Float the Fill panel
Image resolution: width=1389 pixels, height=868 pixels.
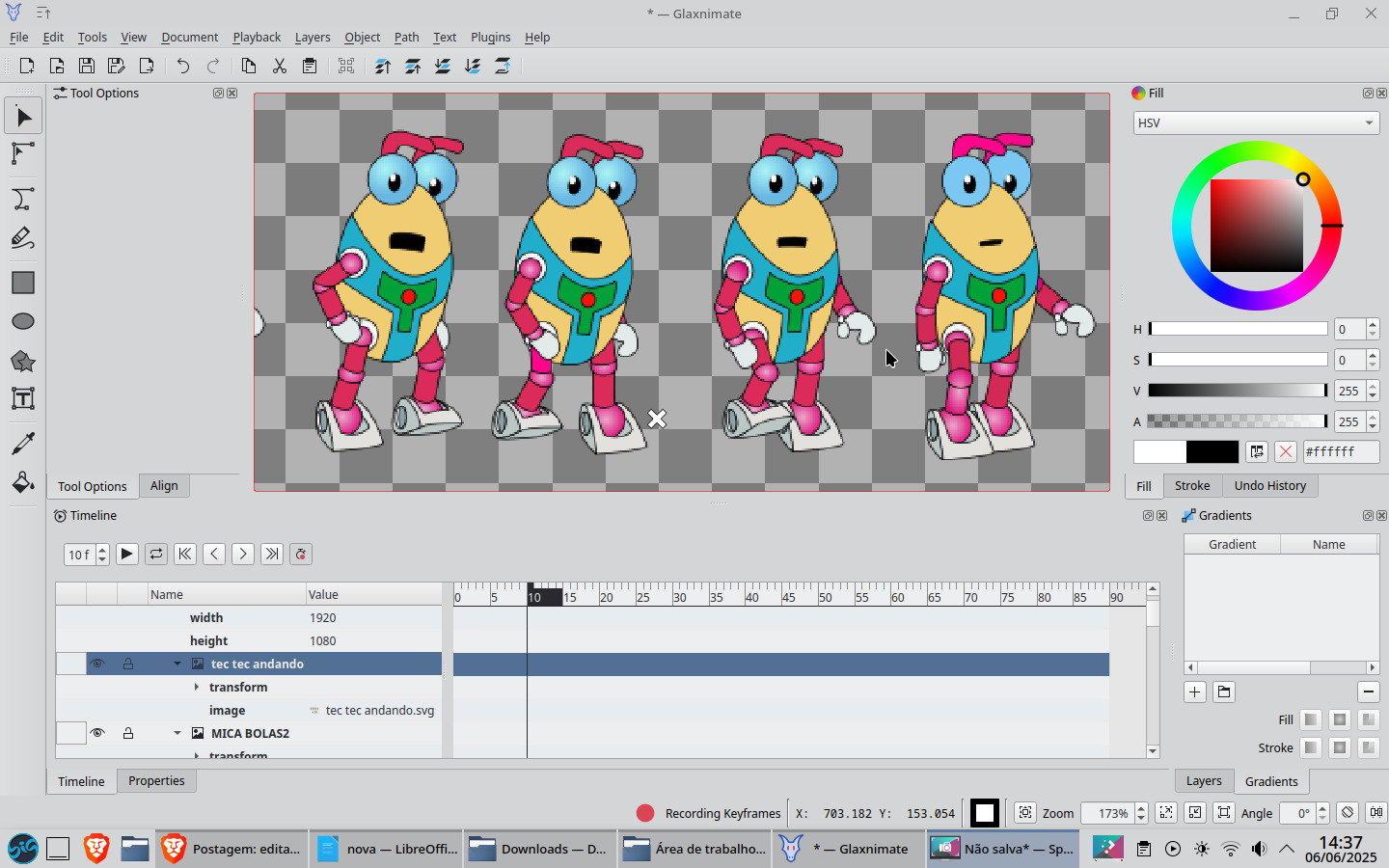click(x=1368, y=94)
